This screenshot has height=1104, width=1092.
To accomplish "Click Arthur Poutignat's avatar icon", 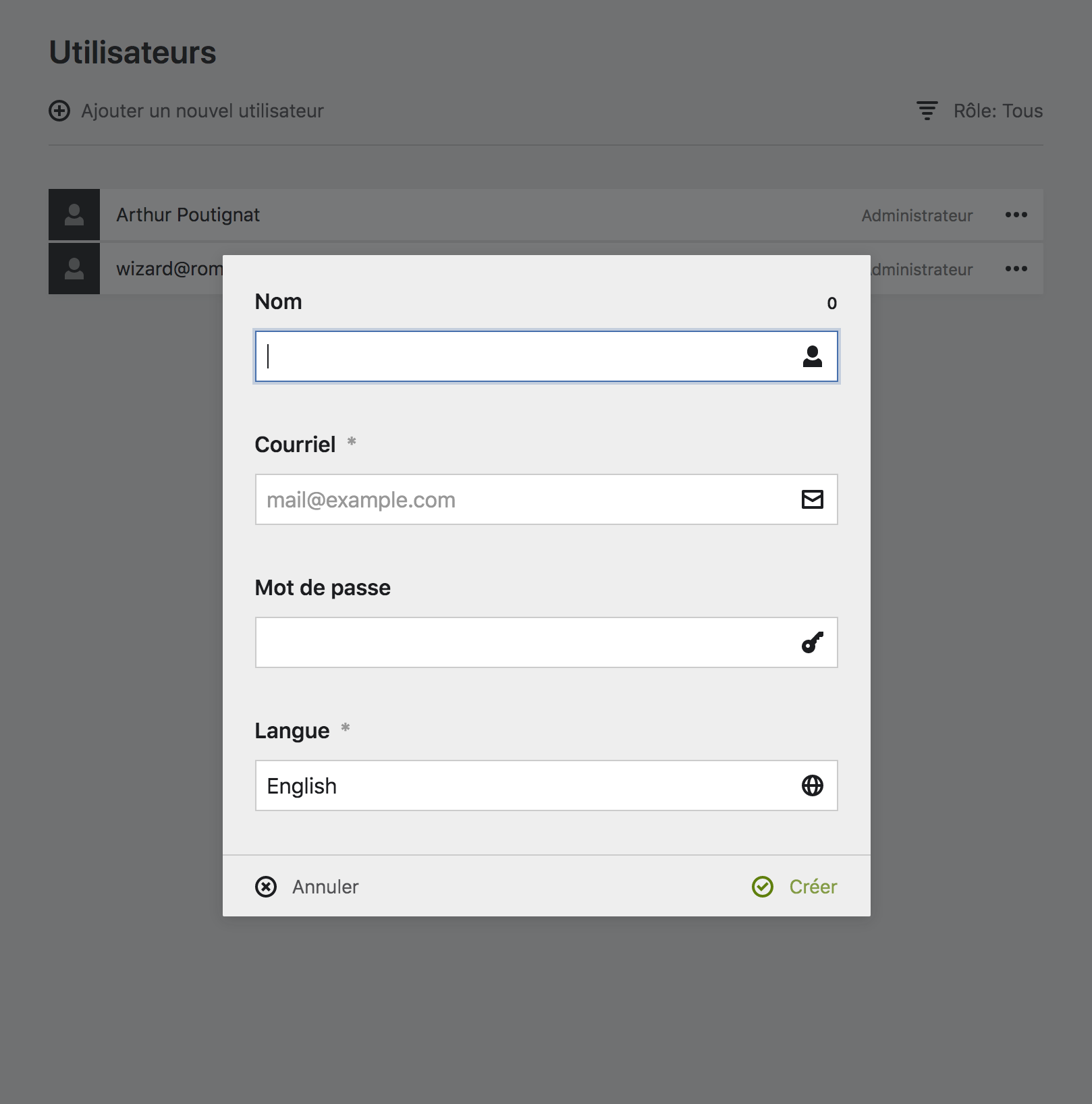I will [x=74, y=215].
